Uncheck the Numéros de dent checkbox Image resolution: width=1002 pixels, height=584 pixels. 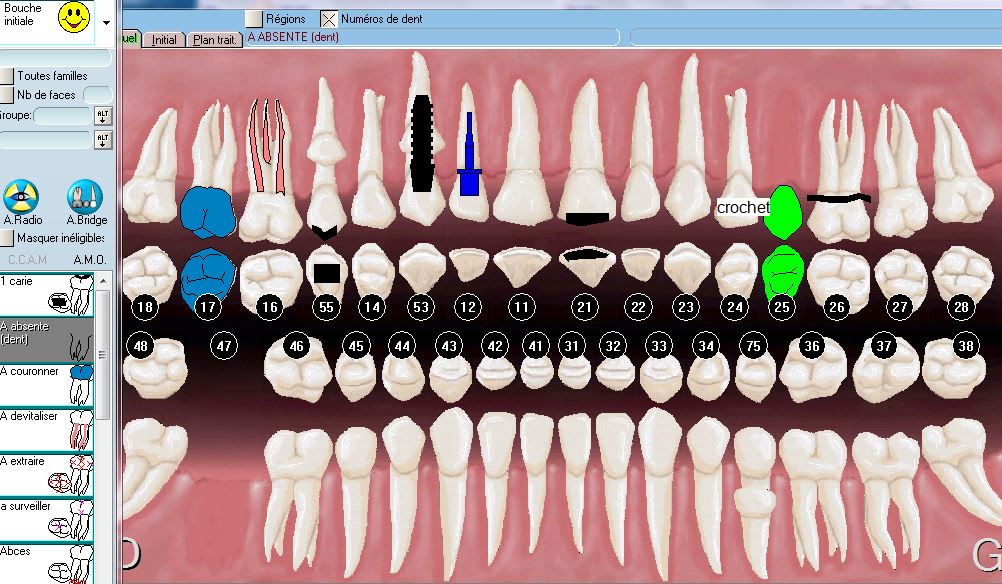[x=329, y=19]
